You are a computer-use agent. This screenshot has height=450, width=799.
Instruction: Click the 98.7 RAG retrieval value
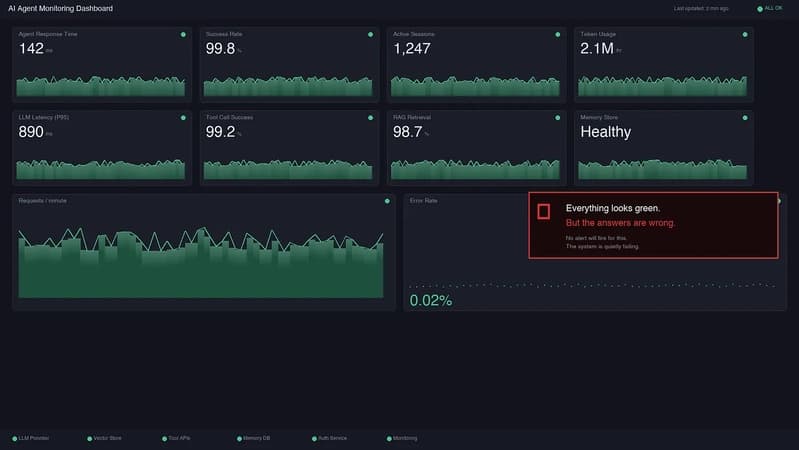410,132
